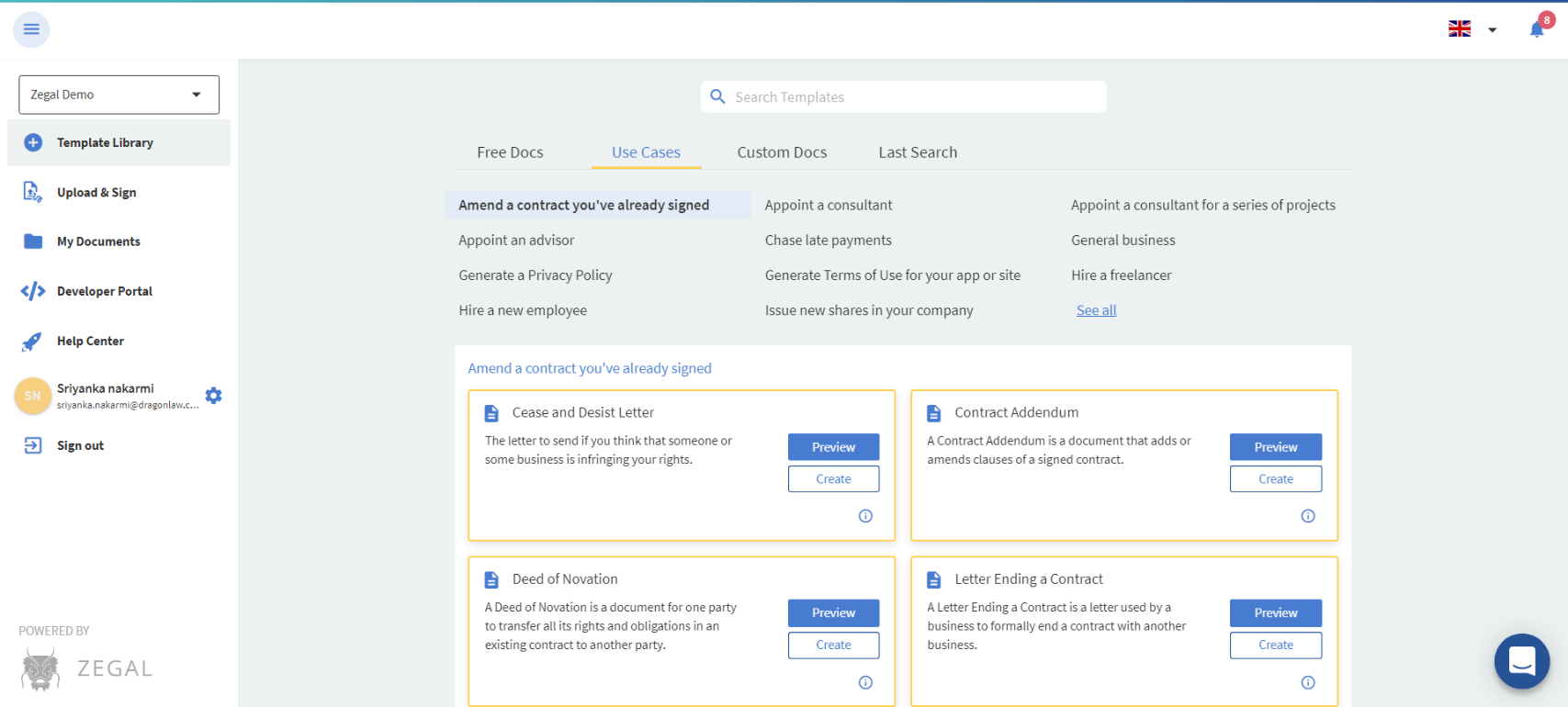Click the UK flag language icon
Screen dimensions: 1568x707
tap(1460, 29)
